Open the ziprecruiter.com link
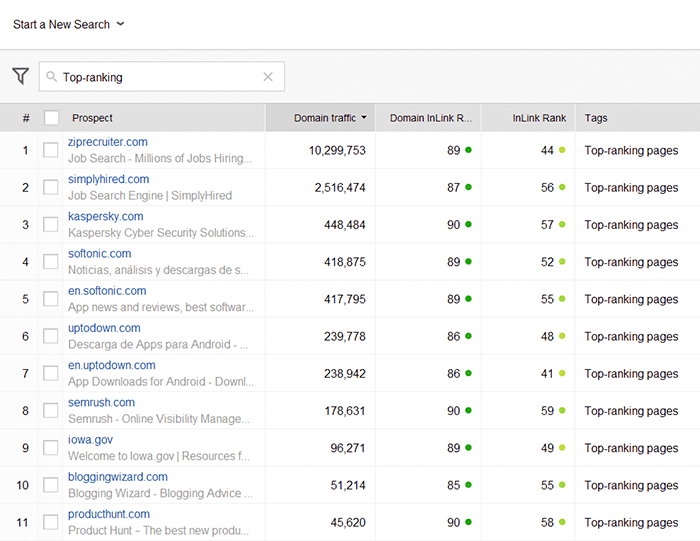Viewport: 700px width, 541px height. (x=108, y=142)
